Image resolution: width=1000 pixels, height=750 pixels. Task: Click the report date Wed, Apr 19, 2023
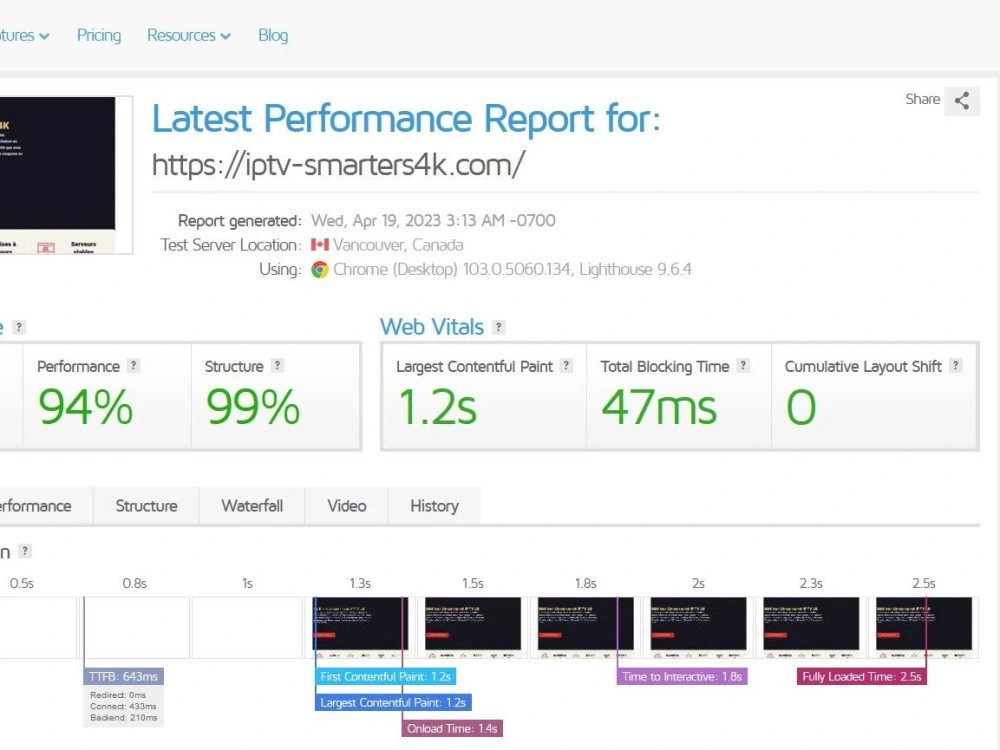tap(374, 221)
